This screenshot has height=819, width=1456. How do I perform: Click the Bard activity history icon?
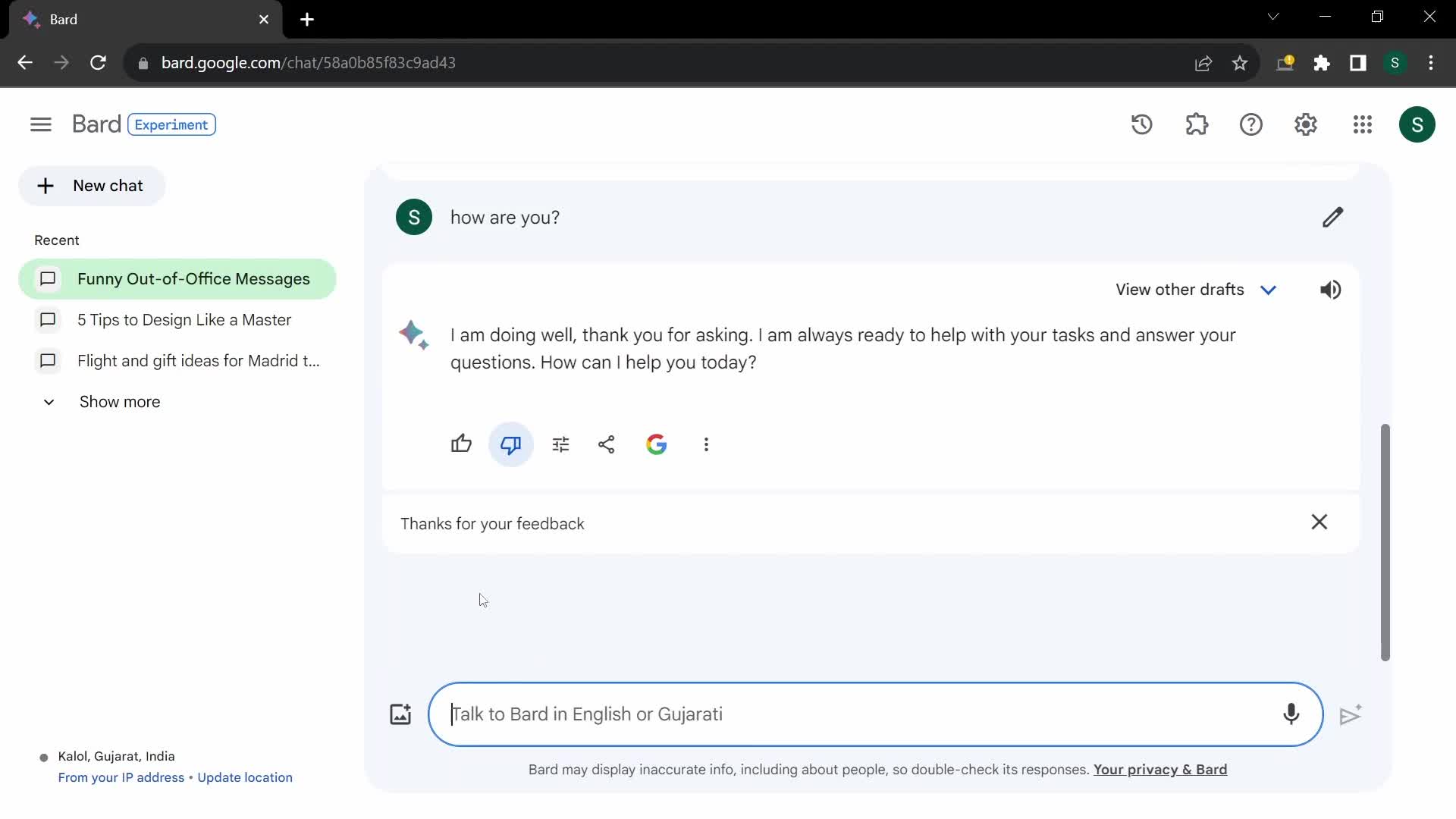[1143, 124]
